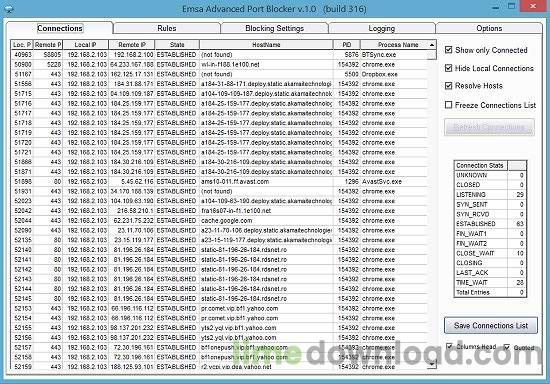Select local port 51167 row
The height and width of the screenshot is (384, 550).
click(x=219, y=74)
